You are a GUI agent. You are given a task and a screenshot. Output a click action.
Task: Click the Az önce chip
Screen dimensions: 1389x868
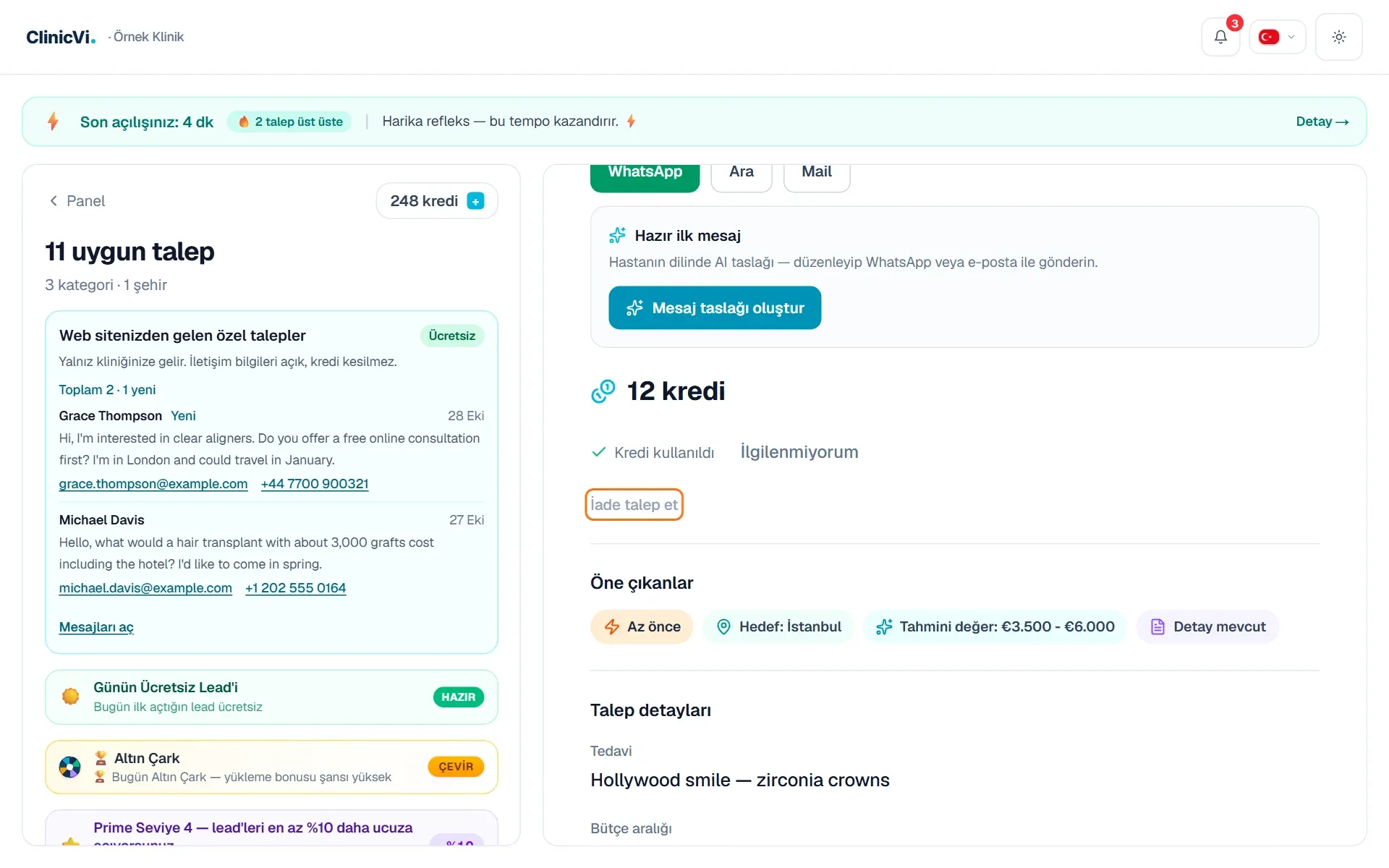tap(641, 627)
